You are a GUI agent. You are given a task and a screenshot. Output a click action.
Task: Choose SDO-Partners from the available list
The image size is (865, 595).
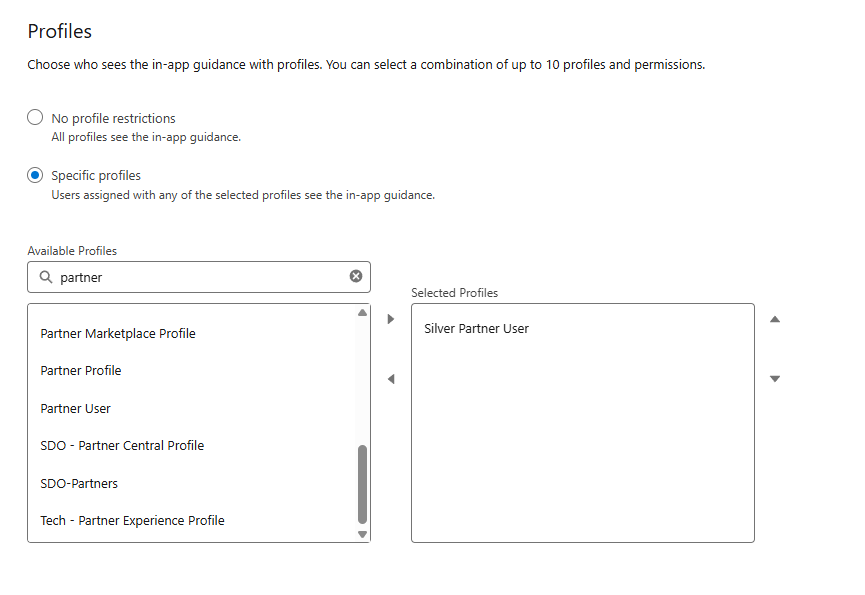point(79,483)
